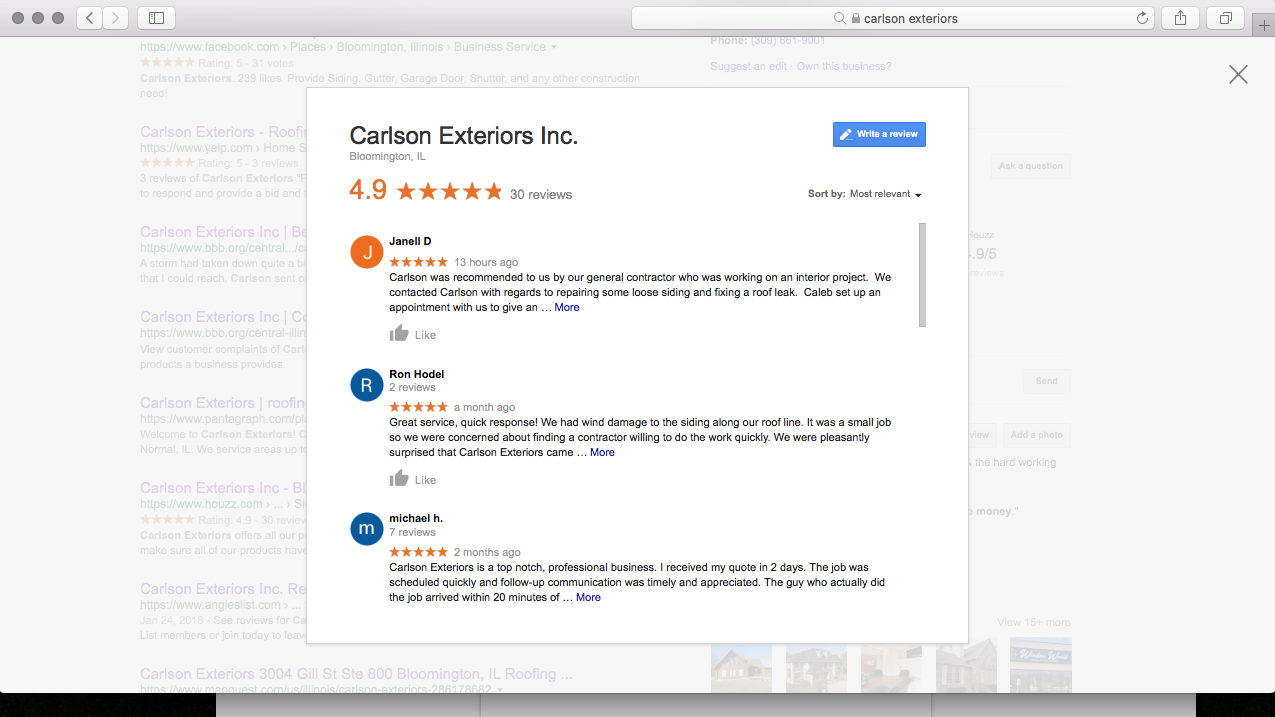Open the dropdown arrow beside the mapquest URL
This screenshot has height=717, width=1275.
pos(499,688)
